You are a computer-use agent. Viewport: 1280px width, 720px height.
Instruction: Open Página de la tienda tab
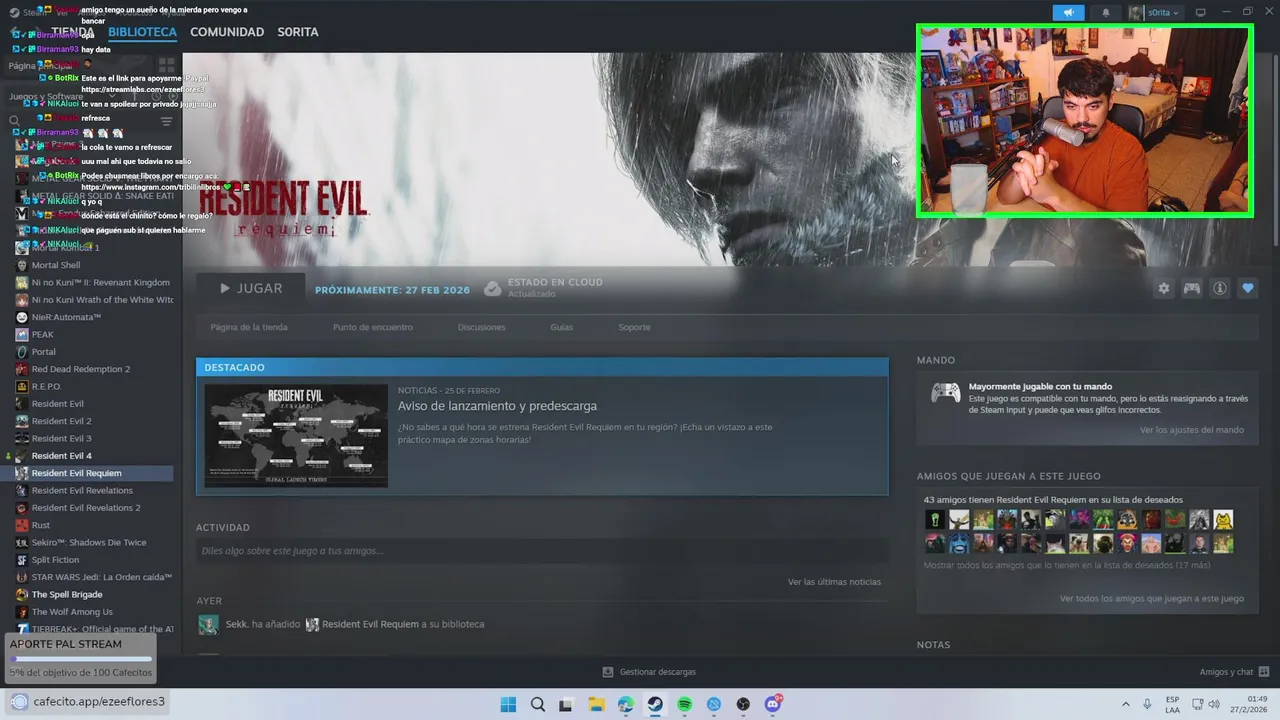249,327
